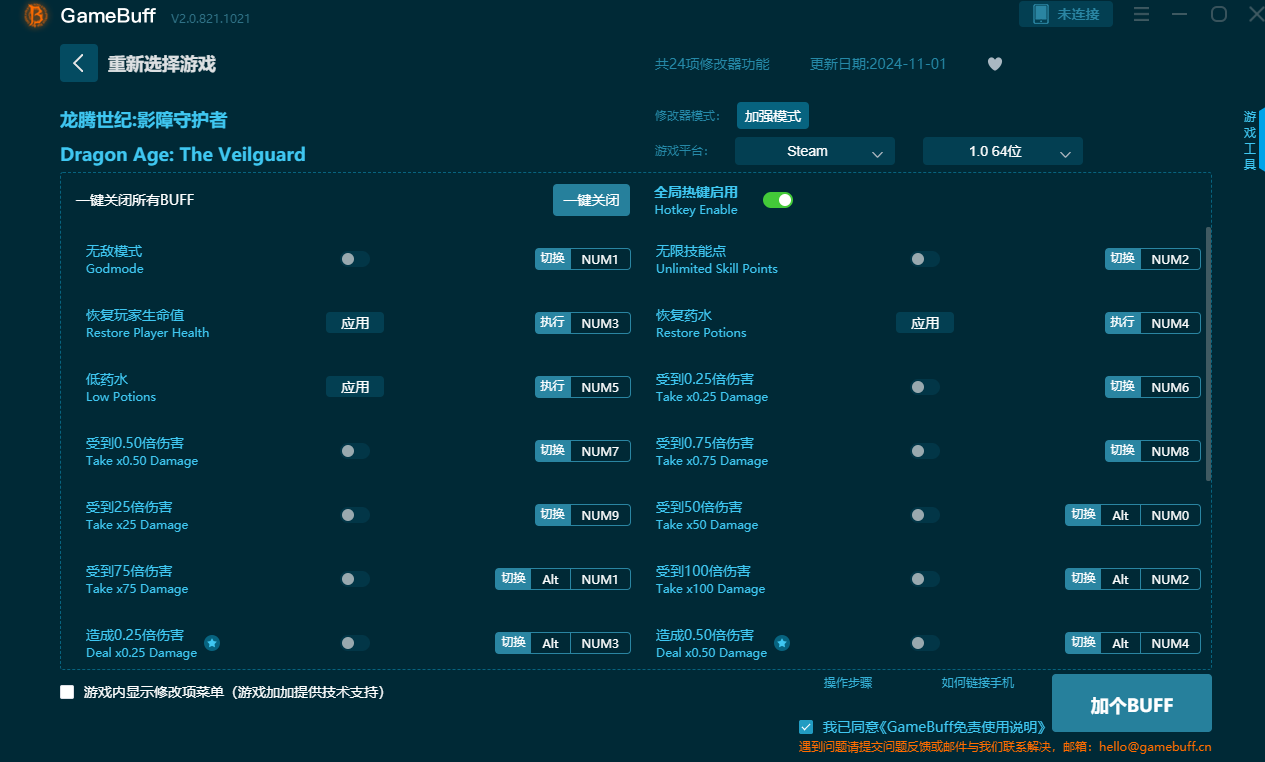The image size is (1265, 762).
Task: Click the Dragon Age: The Veilguard title
Action: (x=183, y=154)
